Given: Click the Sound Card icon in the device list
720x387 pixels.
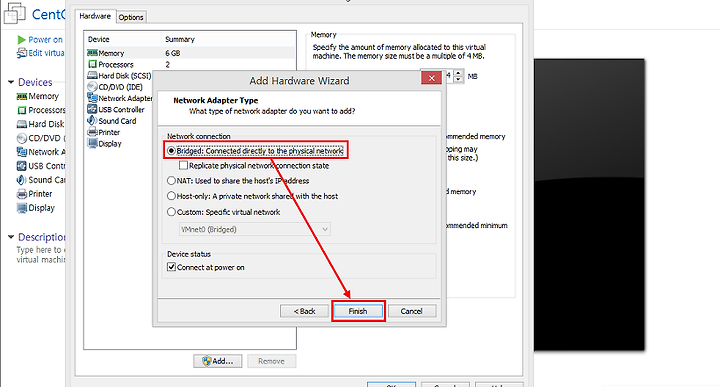Looking at the screenshot, I should 92,121.
